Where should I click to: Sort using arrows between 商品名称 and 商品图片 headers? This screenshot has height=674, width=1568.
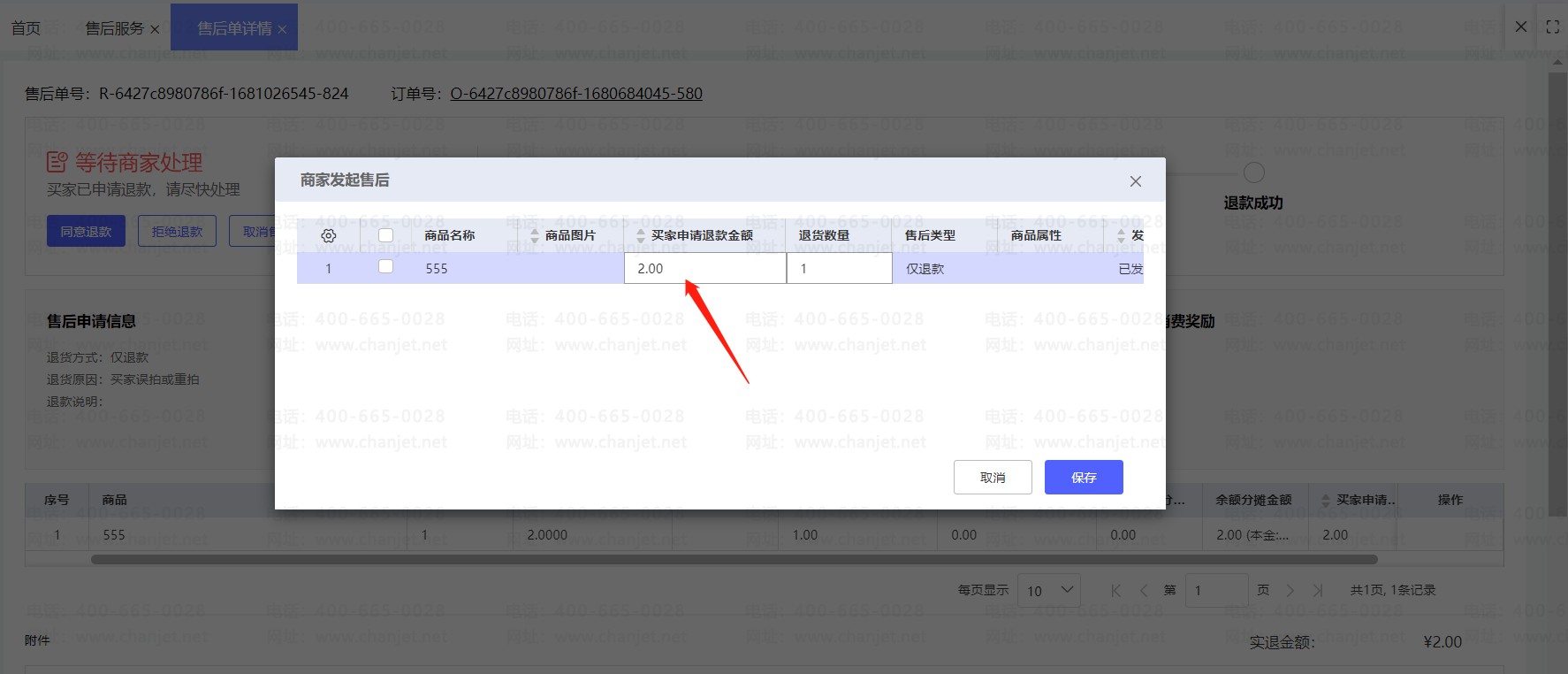534,235
